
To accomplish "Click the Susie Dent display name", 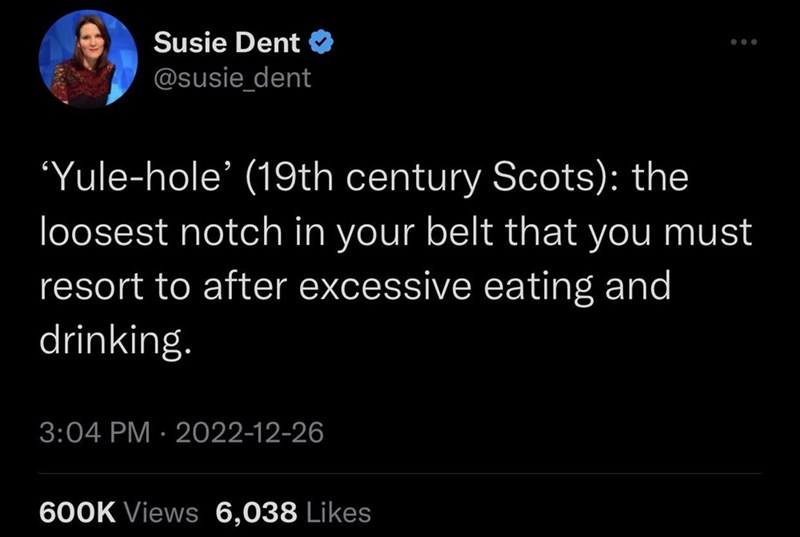I will pos(227,43).
